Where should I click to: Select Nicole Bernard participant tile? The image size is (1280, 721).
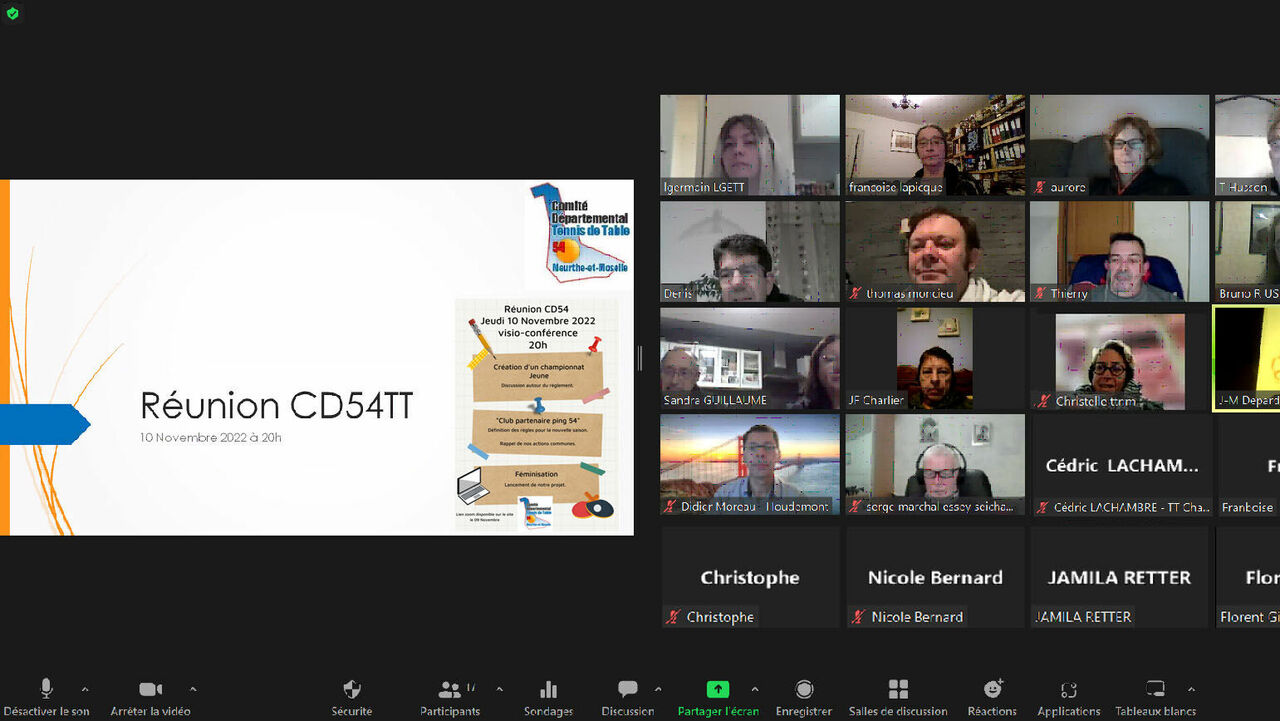pos(935,577)
